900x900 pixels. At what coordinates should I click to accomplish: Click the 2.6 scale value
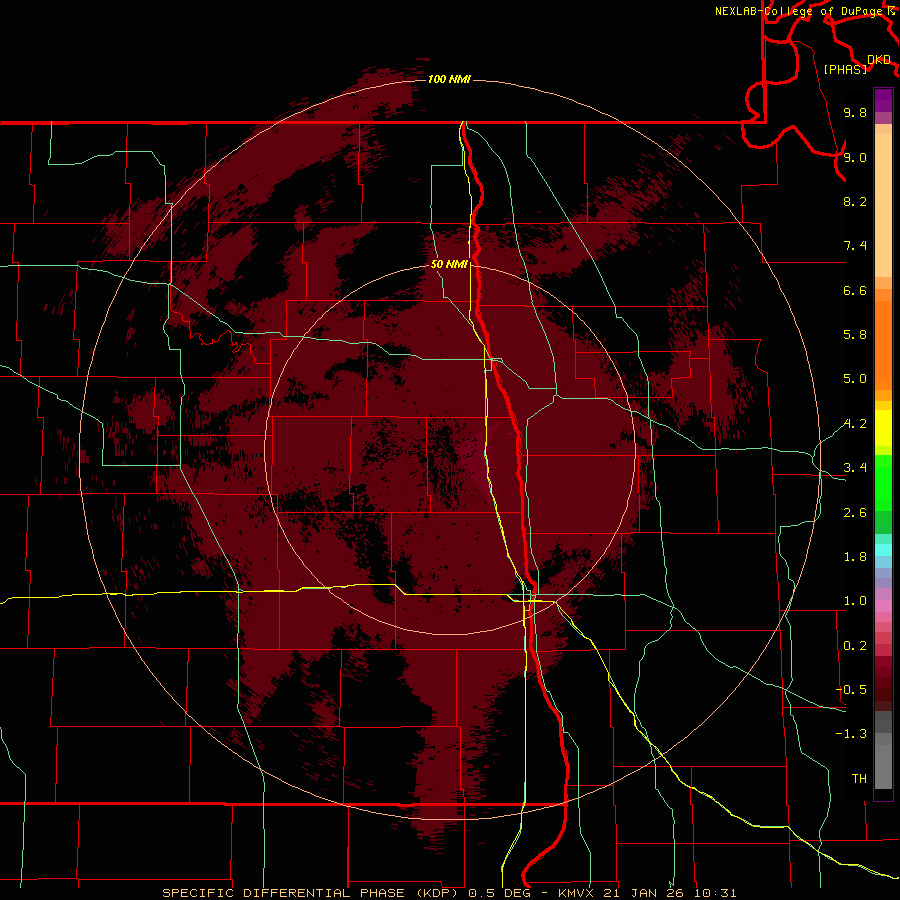pyautogui.click(x=855, y=513)
